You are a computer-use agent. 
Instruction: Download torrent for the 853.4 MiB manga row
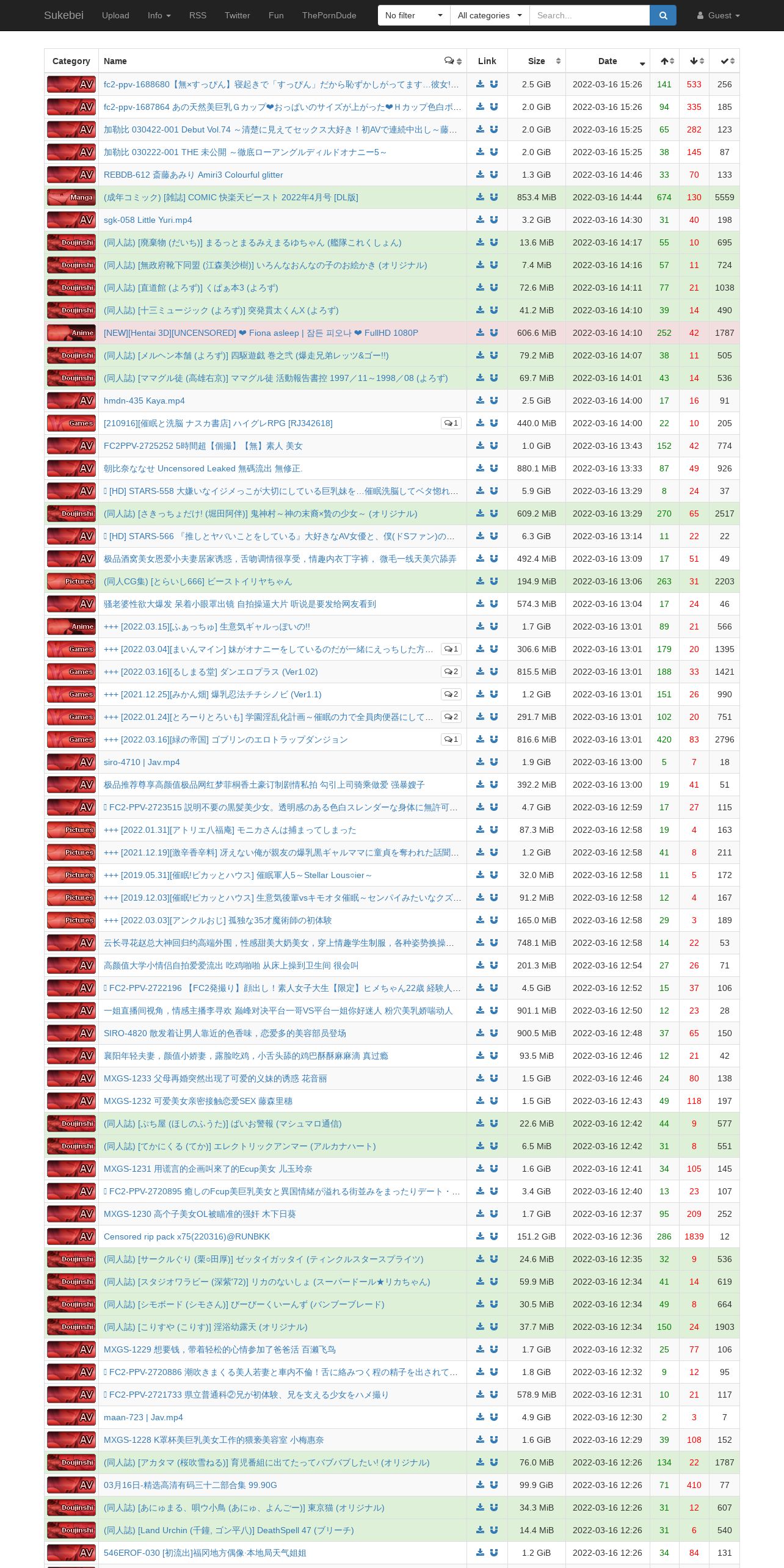click(x=480, y=197)
